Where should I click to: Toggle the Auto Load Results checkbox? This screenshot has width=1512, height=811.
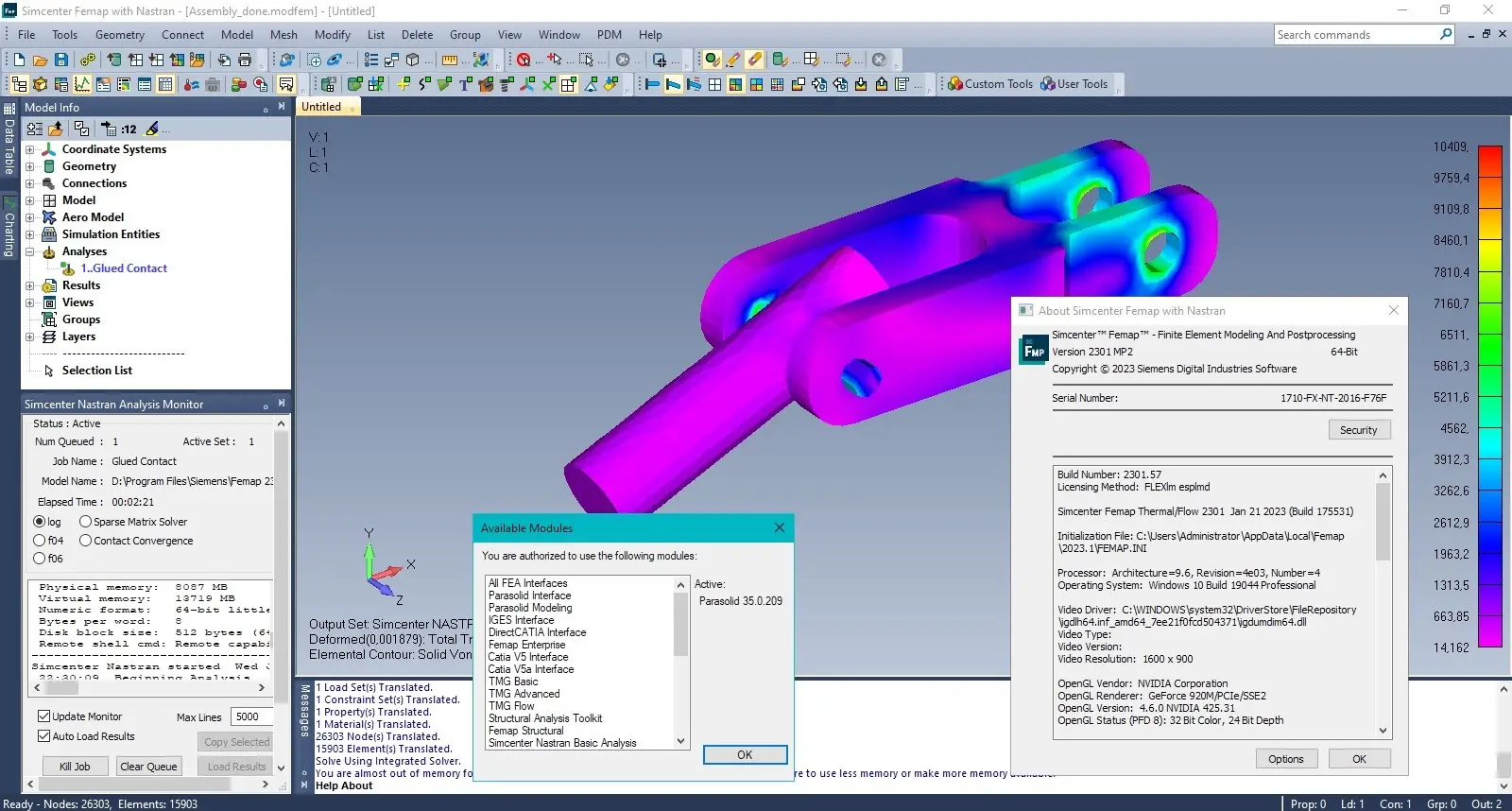pyautogui.click(x=43, y=736)
